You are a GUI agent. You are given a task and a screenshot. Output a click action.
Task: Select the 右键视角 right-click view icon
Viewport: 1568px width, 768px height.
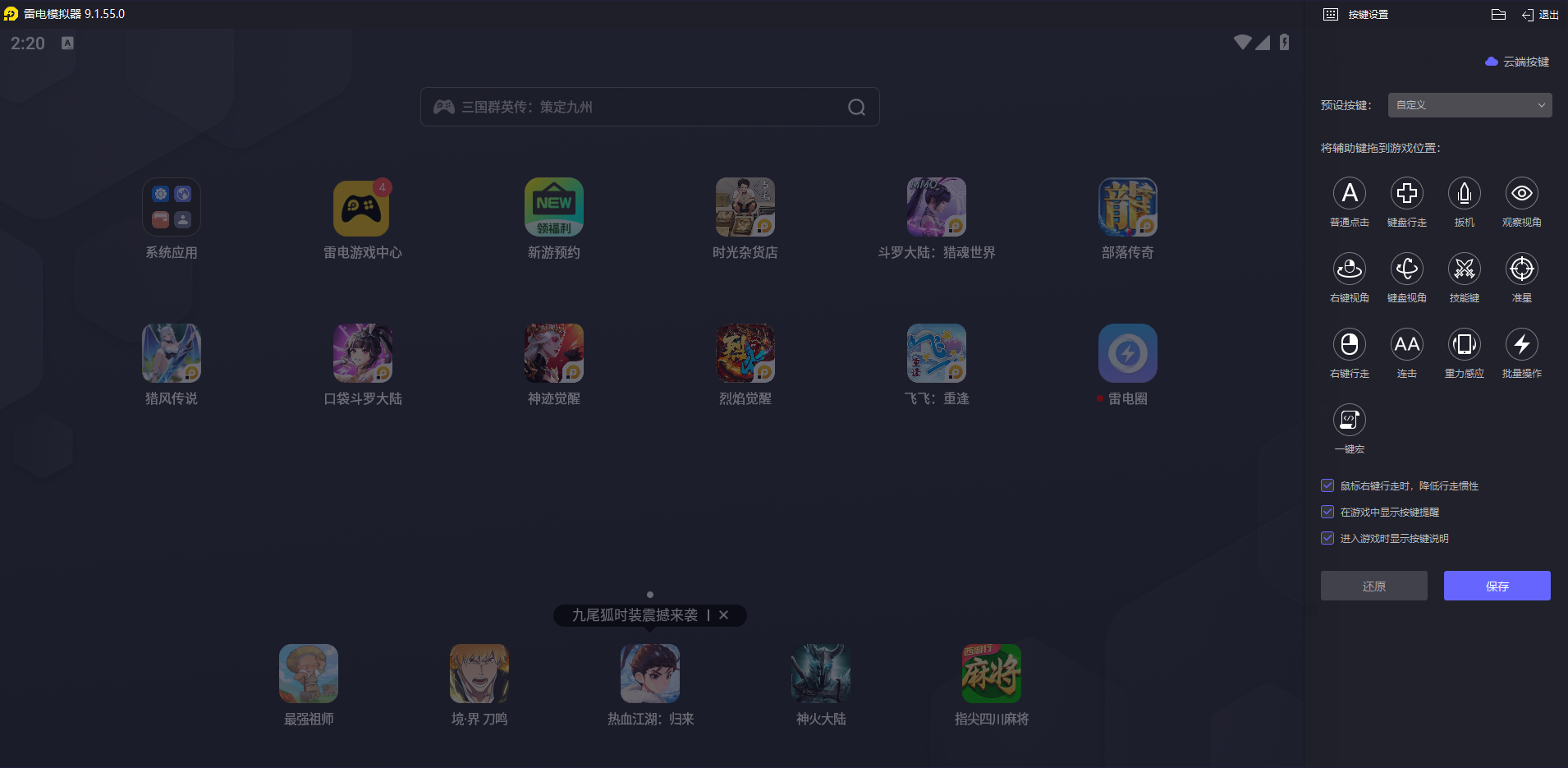pos(1350,269)
